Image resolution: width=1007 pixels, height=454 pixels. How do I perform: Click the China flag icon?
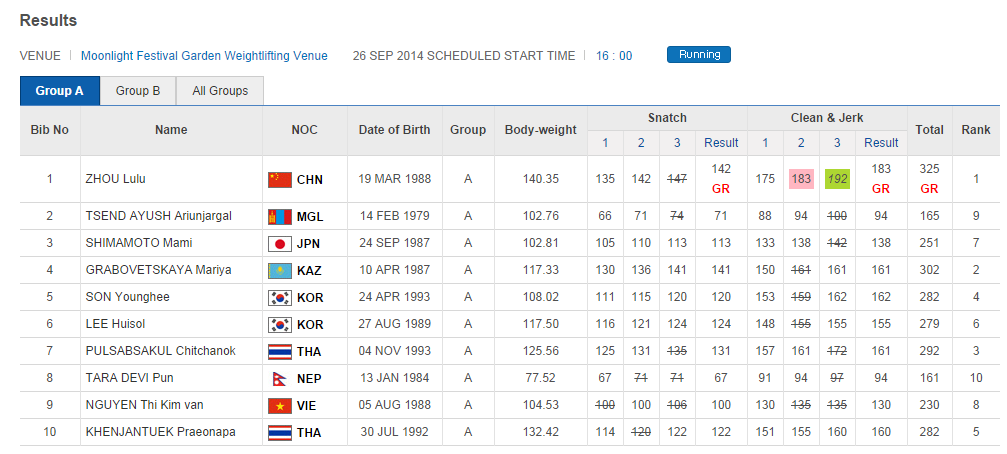[x=279, y=180]
